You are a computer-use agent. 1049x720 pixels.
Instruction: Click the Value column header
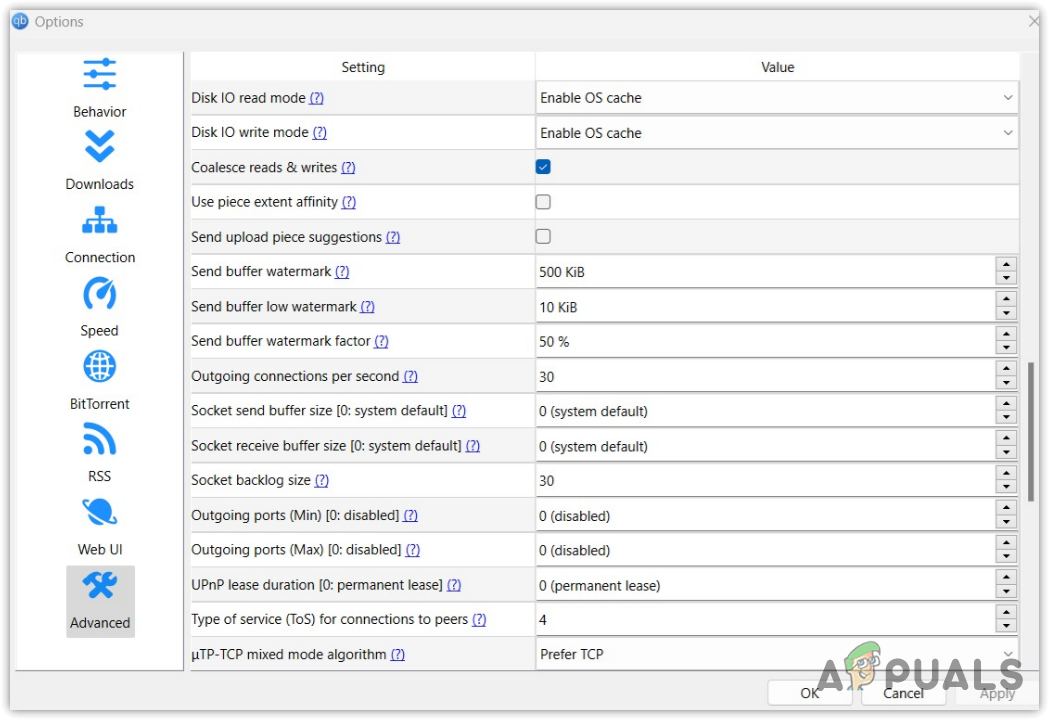(x=777, y=67)
